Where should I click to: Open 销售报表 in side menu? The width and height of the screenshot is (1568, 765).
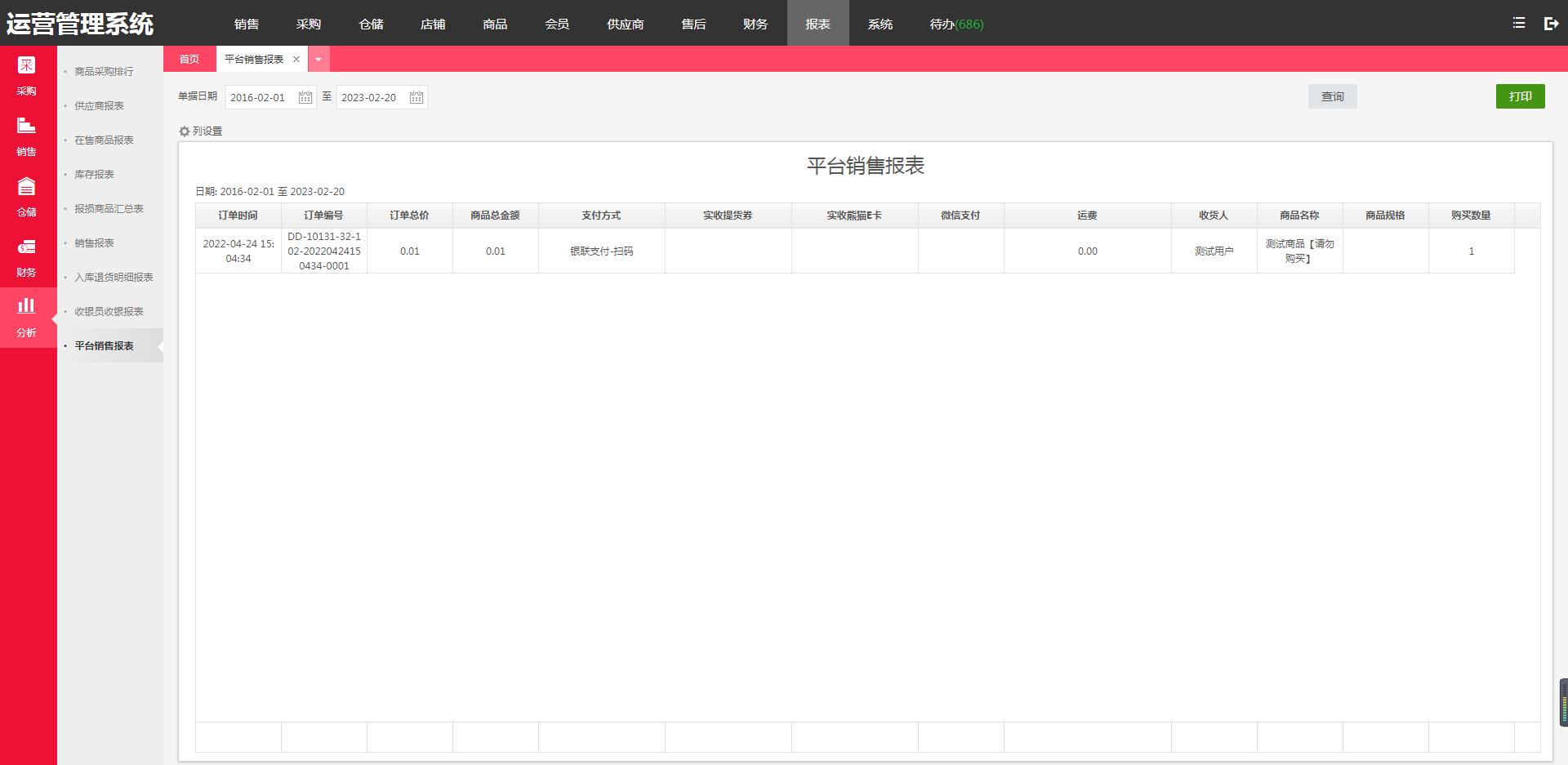[94, 243]
